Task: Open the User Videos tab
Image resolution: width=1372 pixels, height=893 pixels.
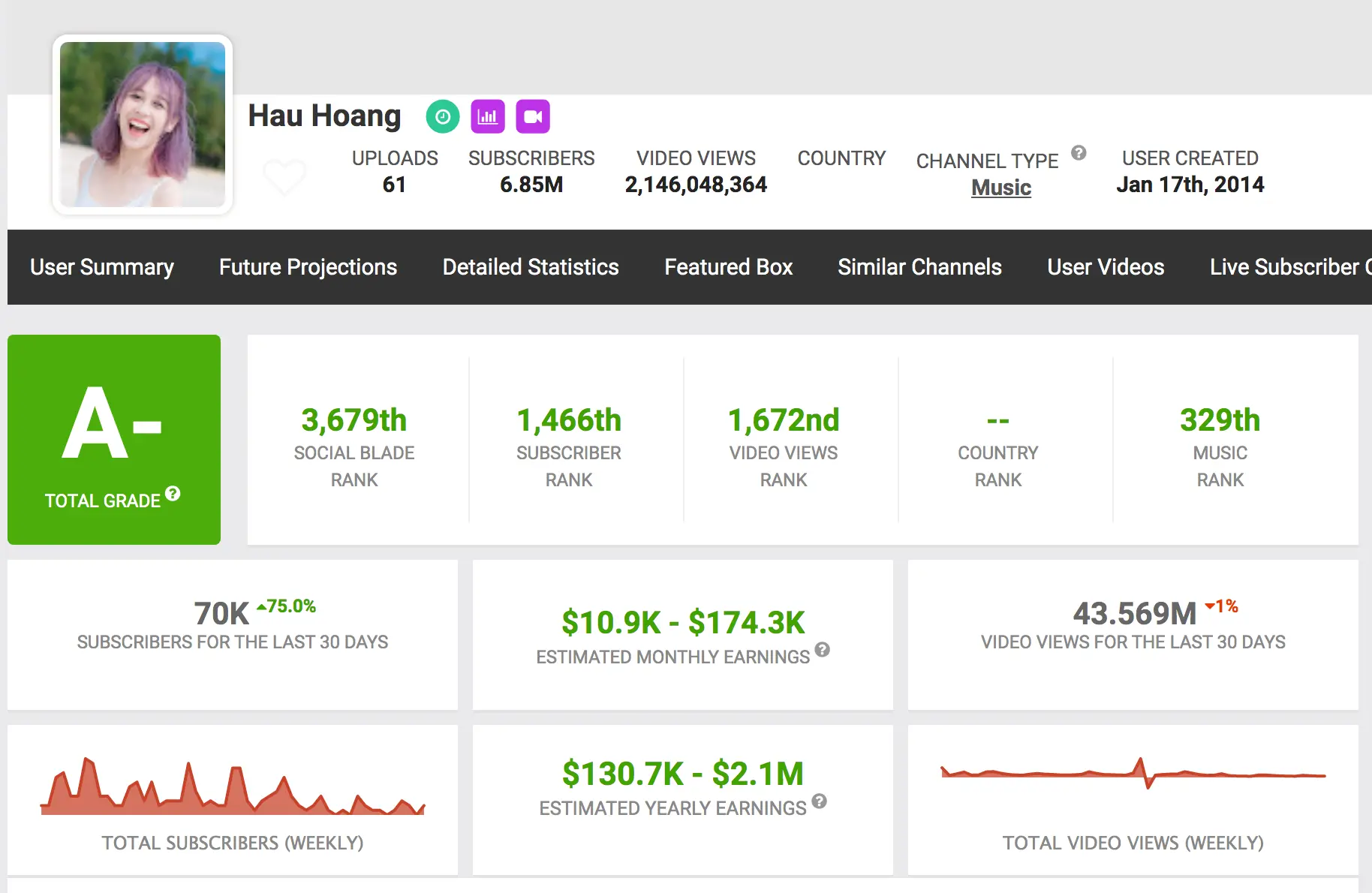Action: click(1106, 267)
